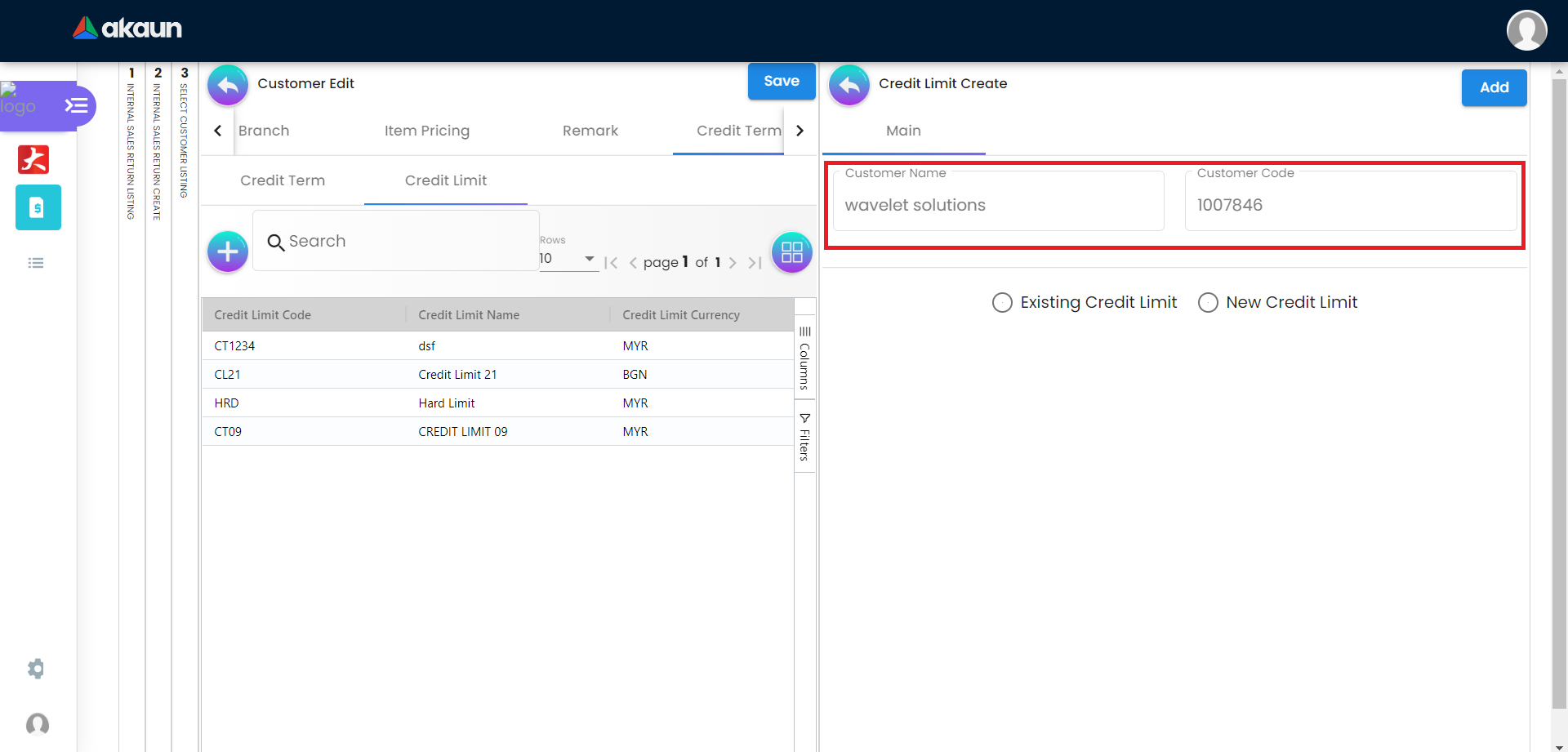
Task: Open the Rows per page dropdown
Action: [x=568, y=259]
